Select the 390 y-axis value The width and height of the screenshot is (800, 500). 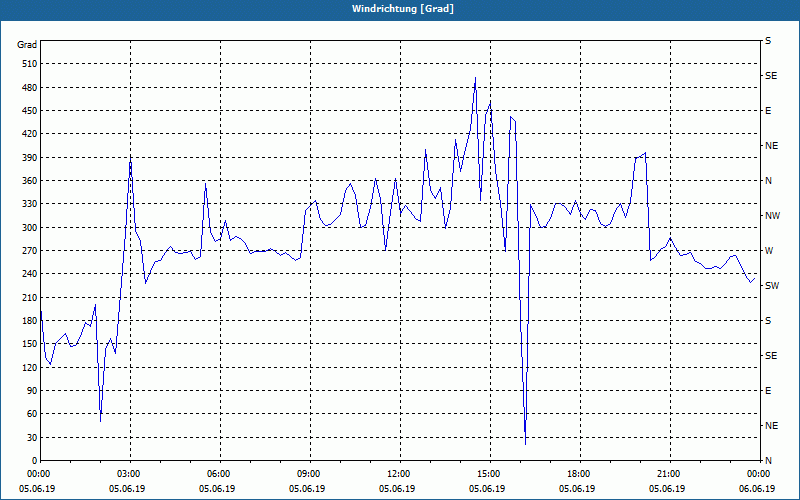30,158
